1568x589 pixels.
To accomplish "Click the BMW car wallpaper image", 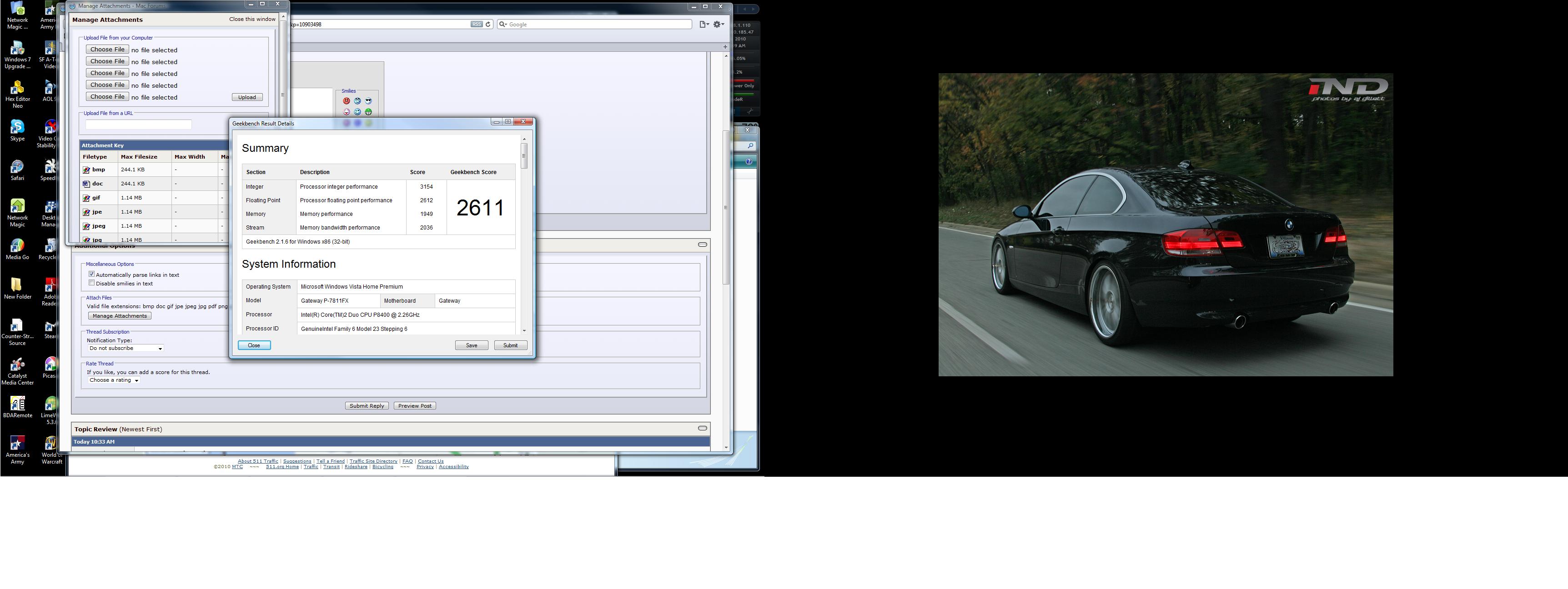I will [1165, 225].
